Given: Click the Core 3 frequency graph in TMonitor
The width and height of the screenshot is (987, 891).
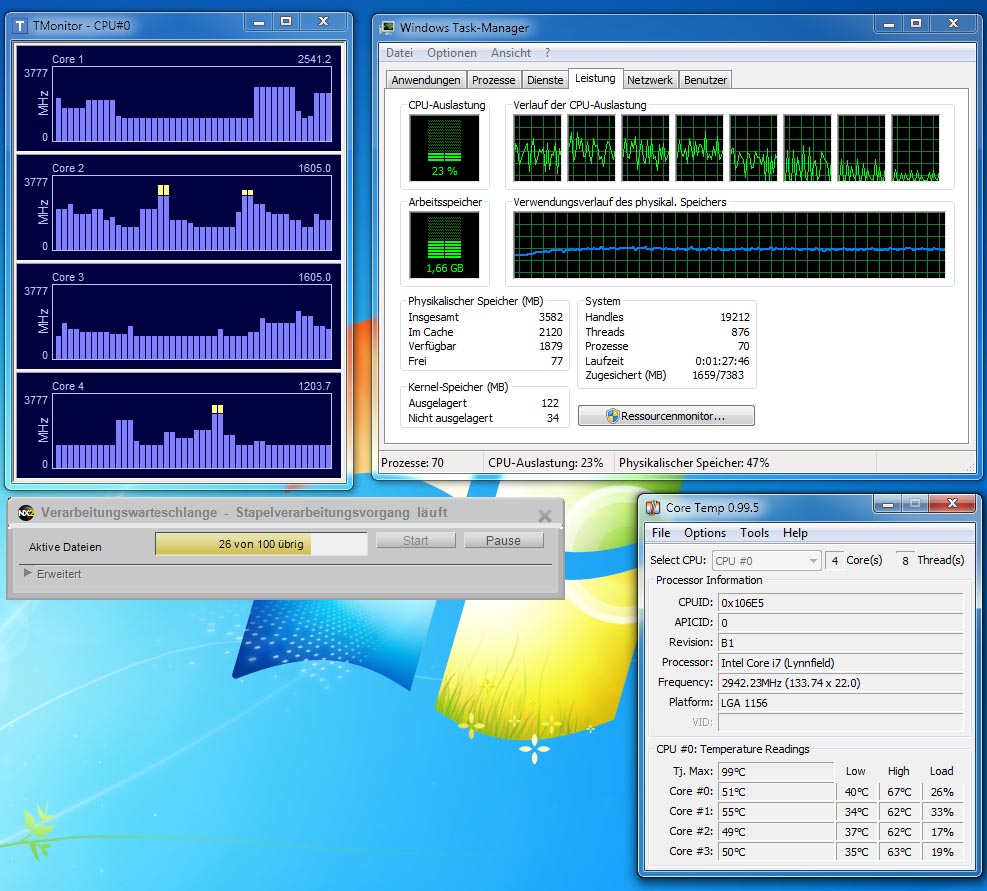Looking at the screenshot, I should coord(192,322).
